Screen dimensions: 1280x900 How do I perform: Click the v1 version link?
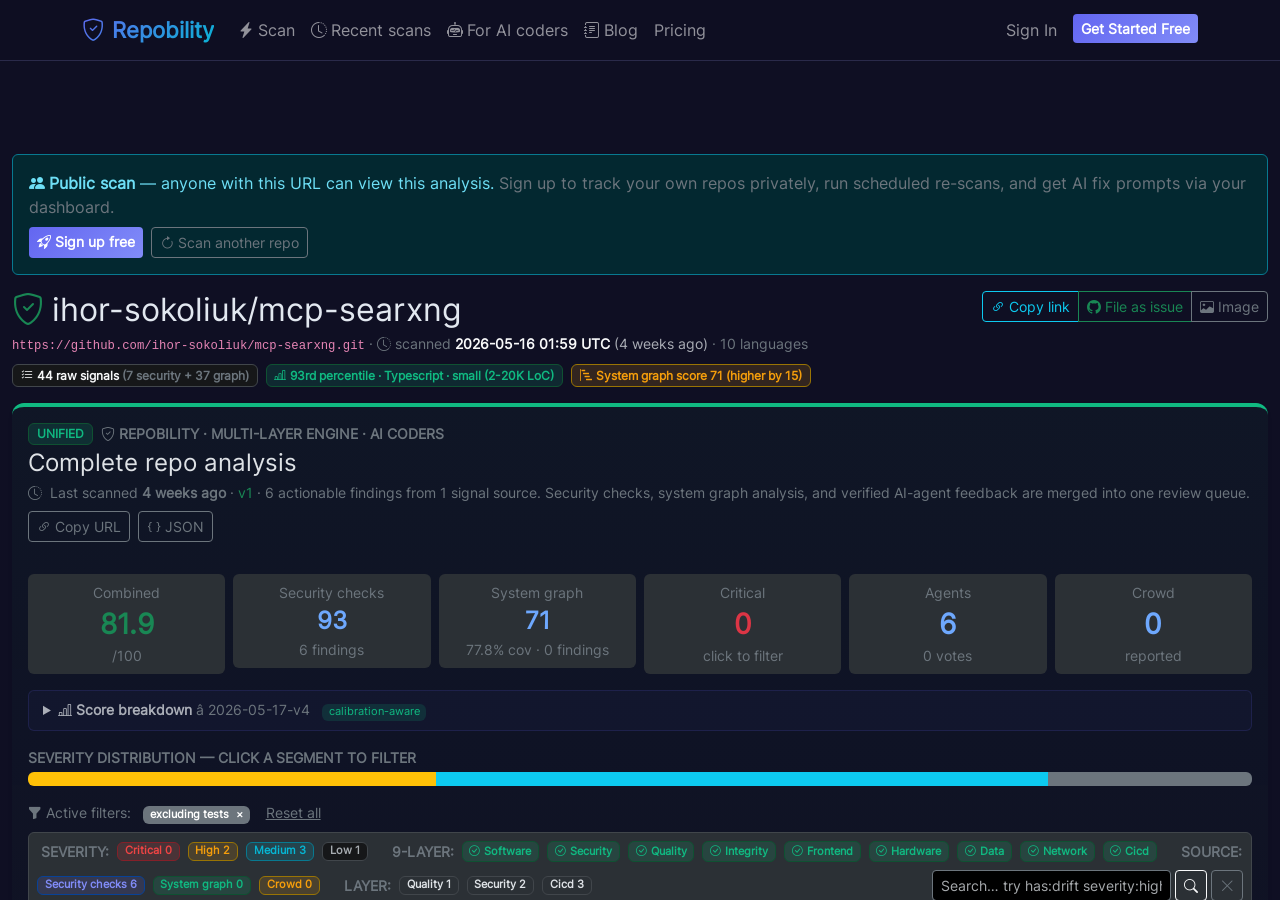point(245,493)
